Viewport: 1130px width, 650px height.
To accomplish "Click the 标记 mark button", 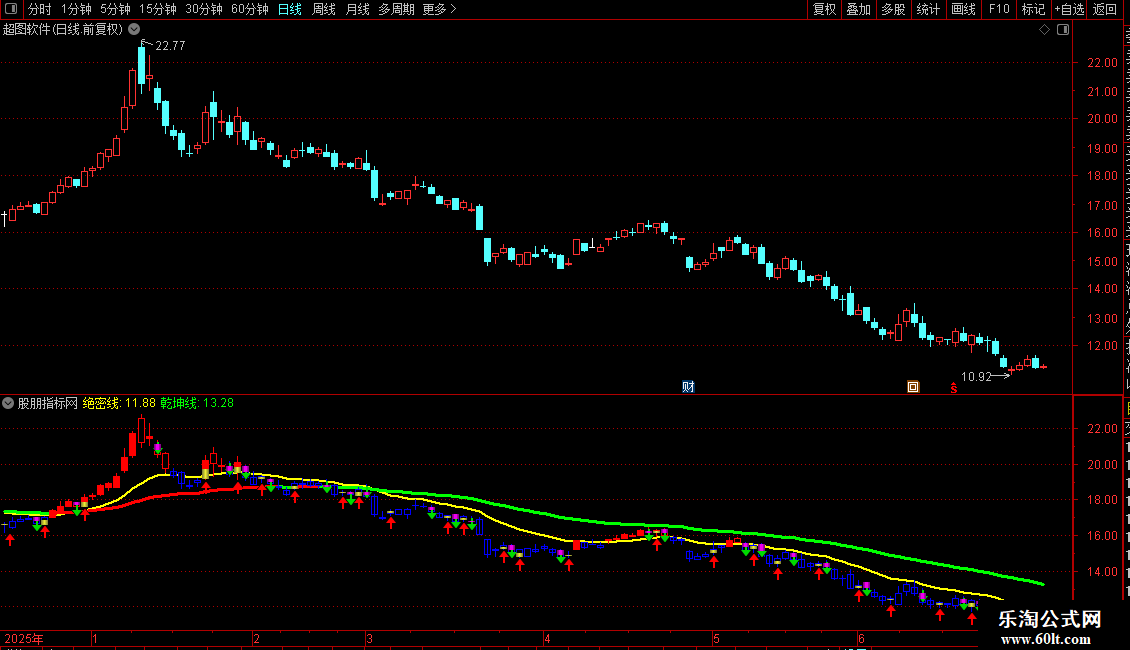I will click(x=1033, y=9).
